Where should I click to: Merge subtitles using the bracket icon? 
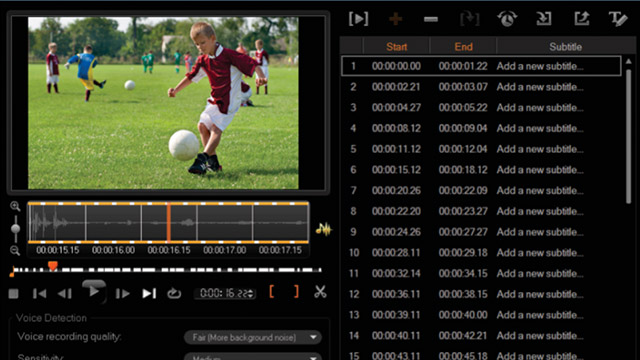point(469,19)
